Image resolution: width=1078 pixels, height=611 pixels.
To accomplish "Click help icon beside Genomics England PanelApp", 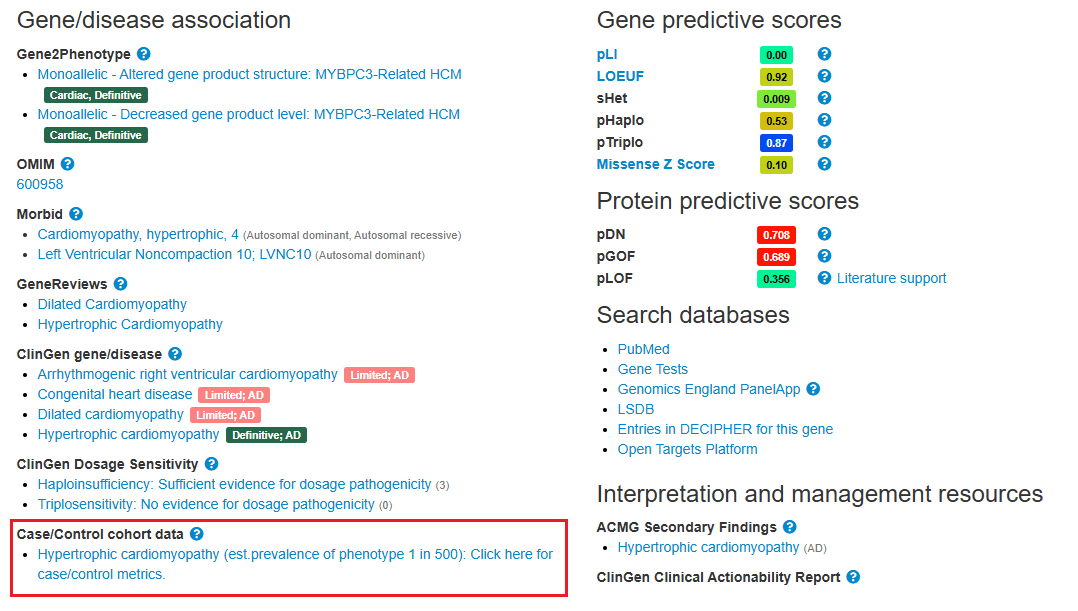I will pyautogui.click(x=813, y=389).
